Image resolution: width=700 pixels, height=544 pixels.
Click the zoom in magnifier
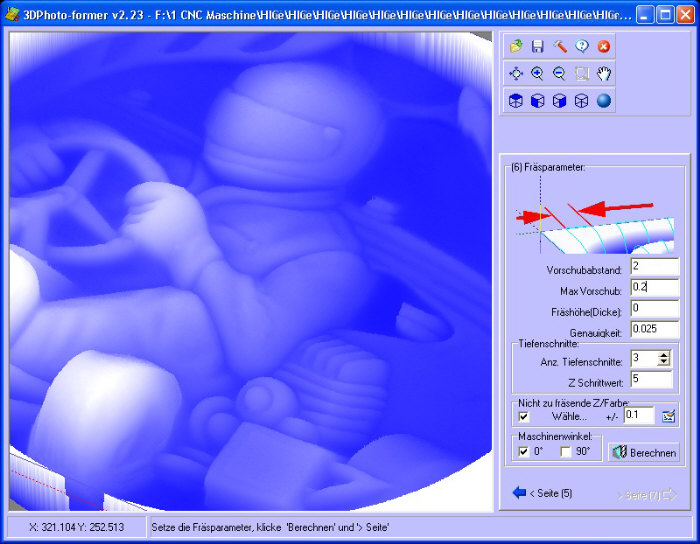point(538,73)
